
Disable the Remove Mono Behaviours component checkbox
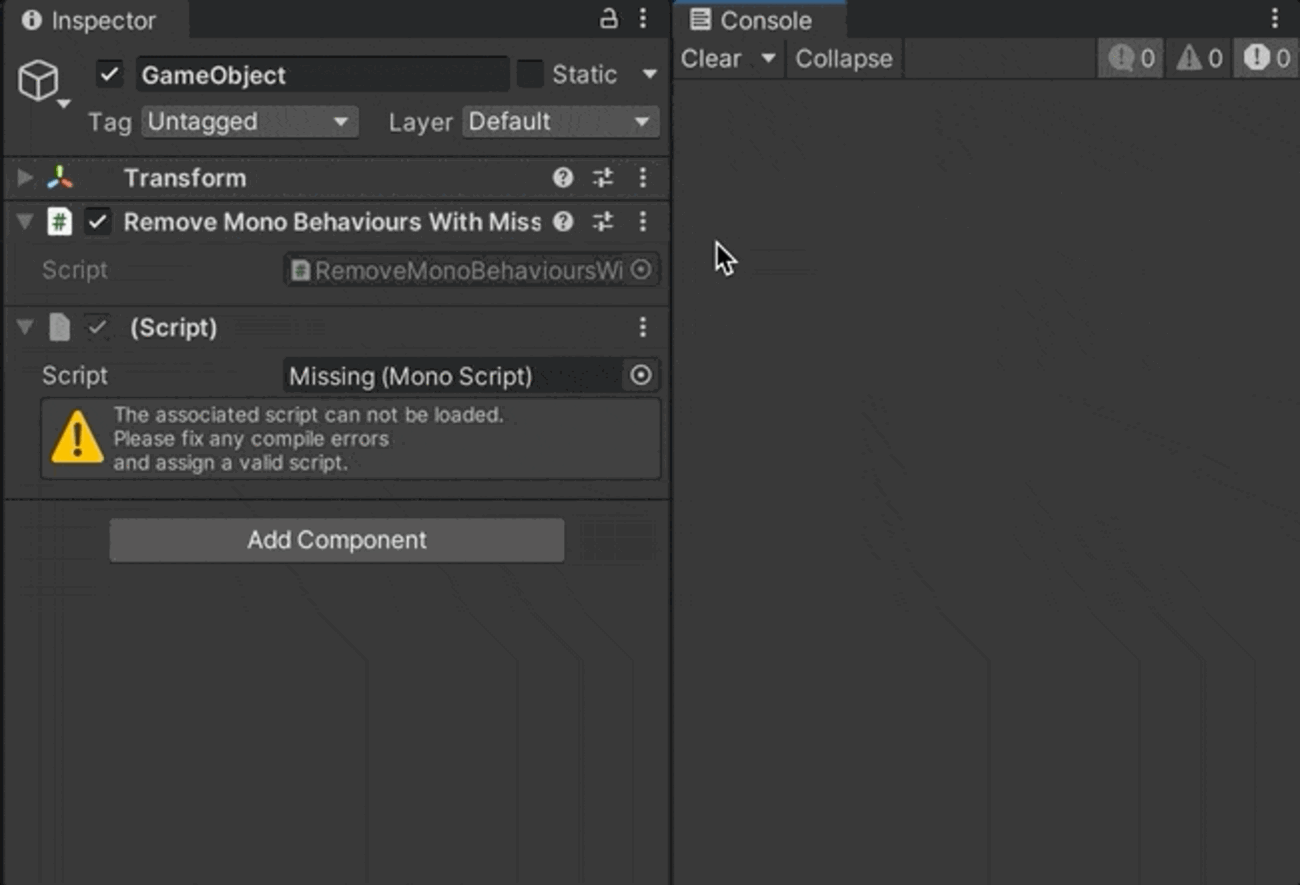point(97,222)
